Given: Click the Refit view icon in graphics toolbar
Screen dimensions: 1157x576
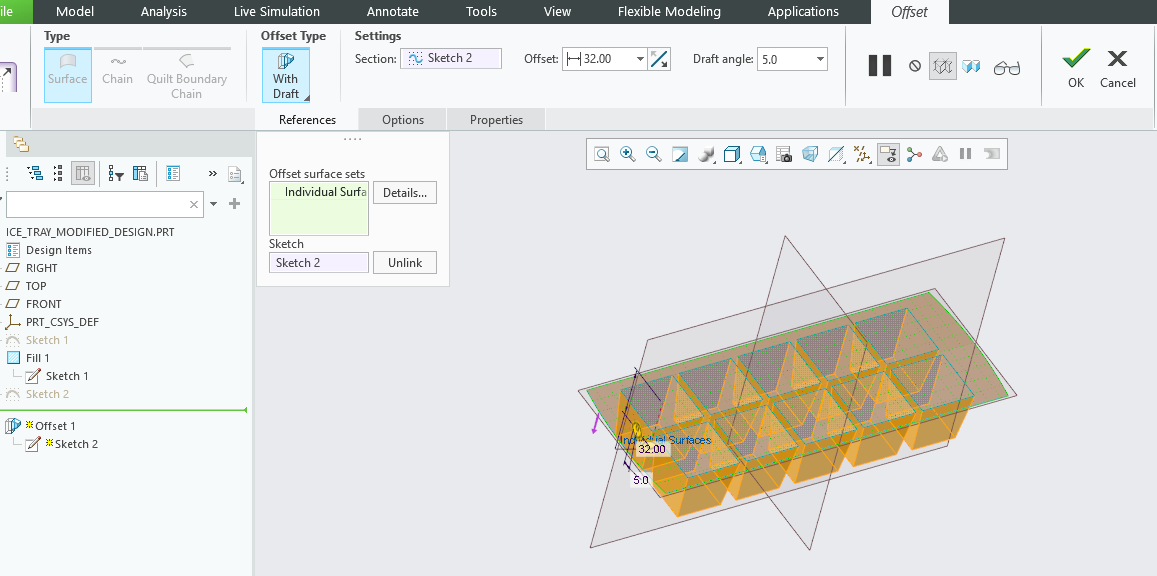Looking at the screenshot, I should pos(602,154).
